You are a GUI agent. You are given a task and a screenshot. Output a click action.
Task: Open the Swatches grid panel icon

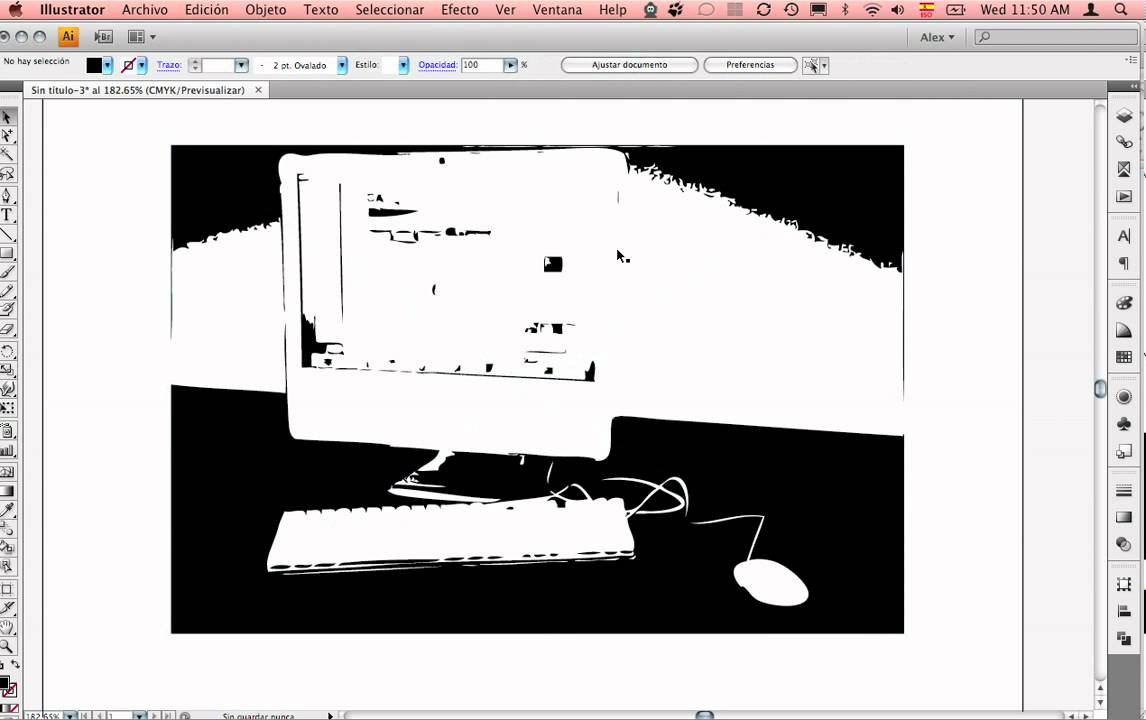[x=1124, y=357]
